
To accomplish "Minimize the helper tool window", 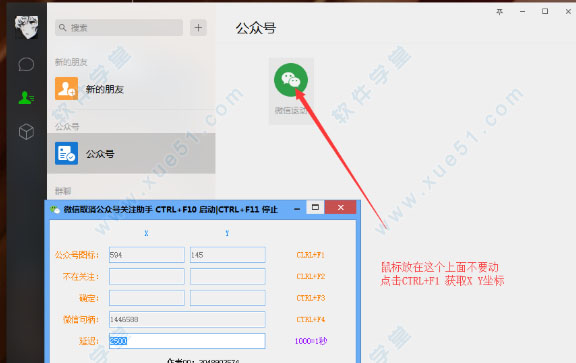I will pyautogui.click(x=297, y=209).
